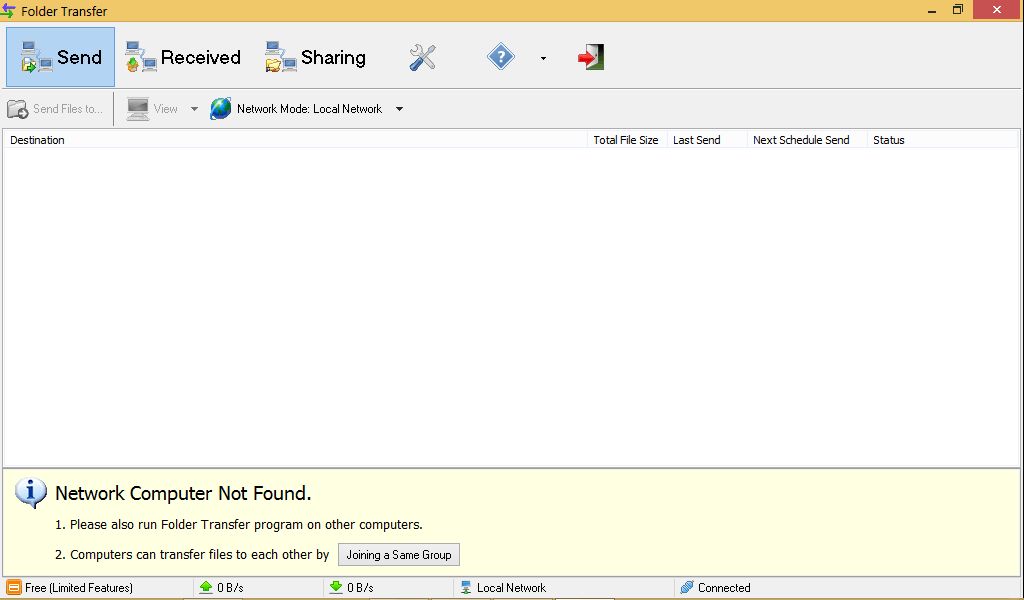Open the Sharing tab
Viewport: 1024px width, 600px height.
[x=315, y=57]
